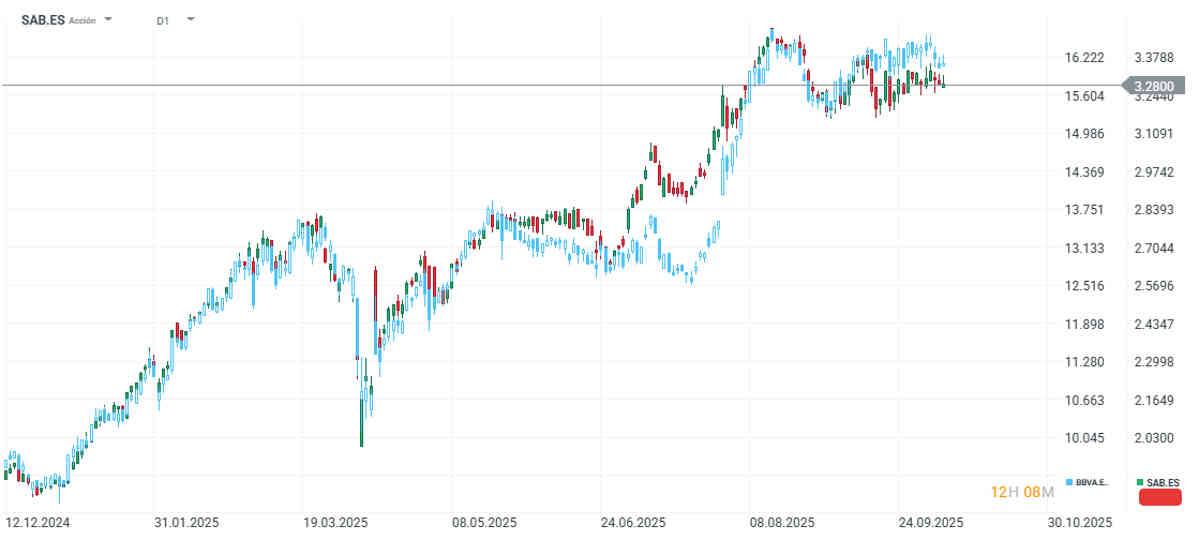Toggle the BBVA.E series legend label
Image resolution: width=1199 pixels, height=540 pixels.
point(1092,483)
